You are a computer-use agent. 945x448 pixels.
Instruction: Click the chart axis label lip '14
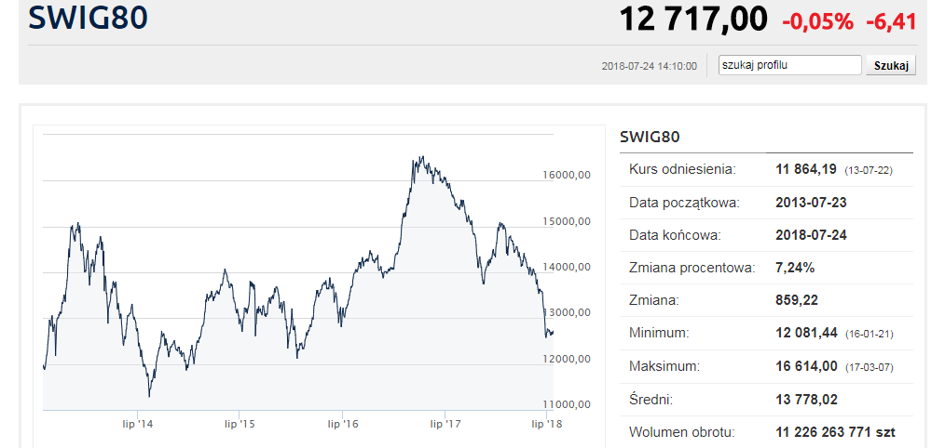click(138, 424)
